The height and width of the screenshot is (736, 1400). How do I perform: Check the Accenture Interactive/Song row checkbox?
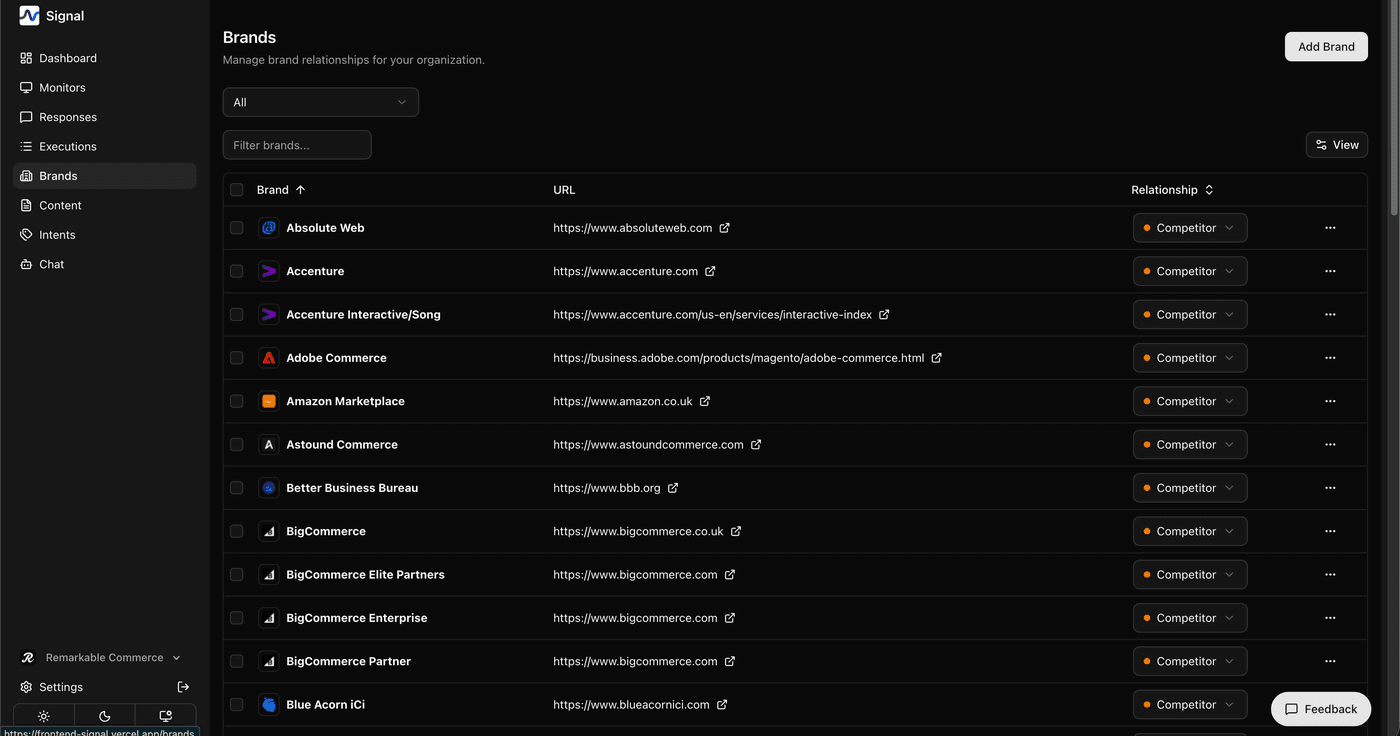[x=237, y=314]
